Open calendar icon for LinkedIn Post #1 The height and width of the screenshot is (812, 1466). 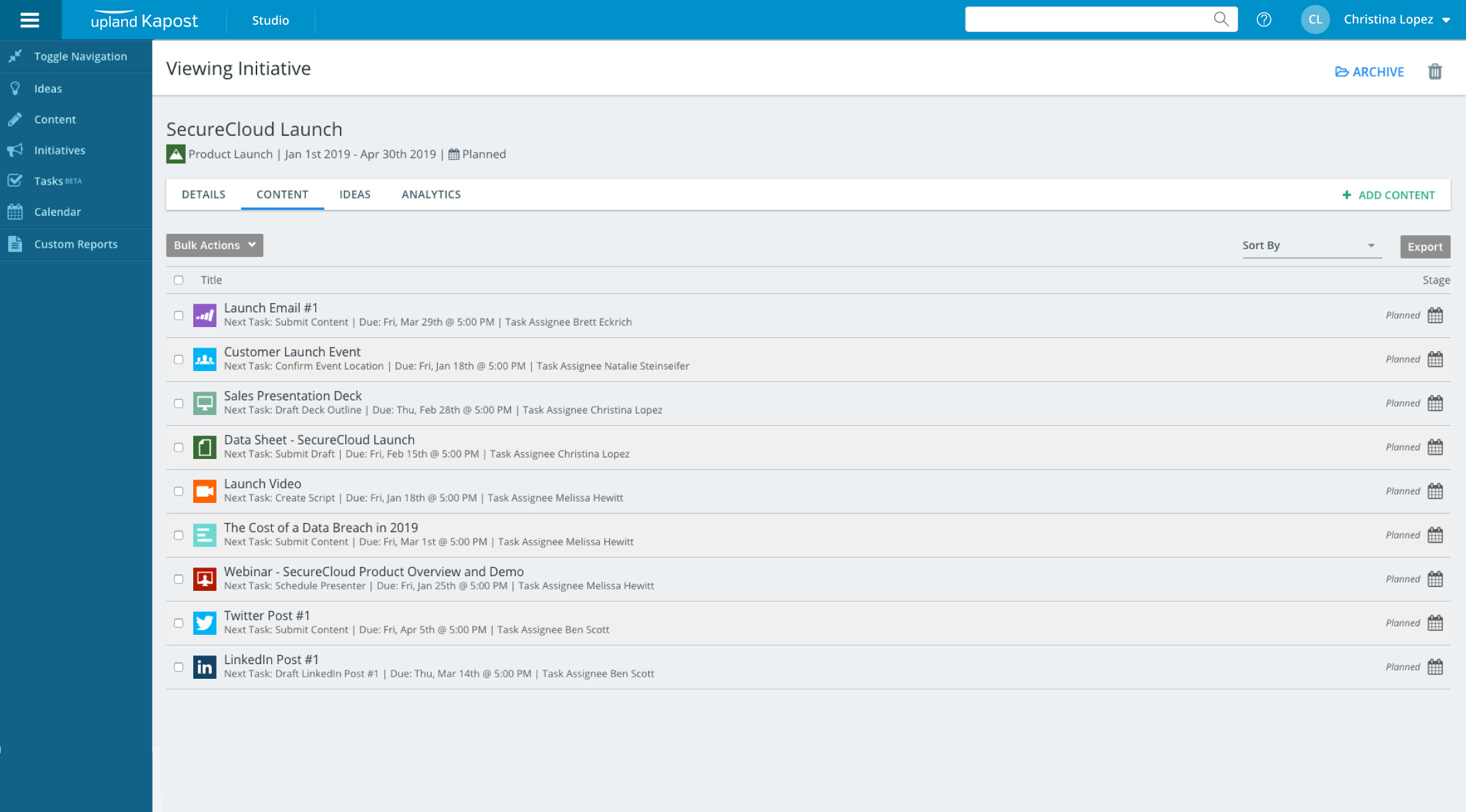(x=1435, y=667)
